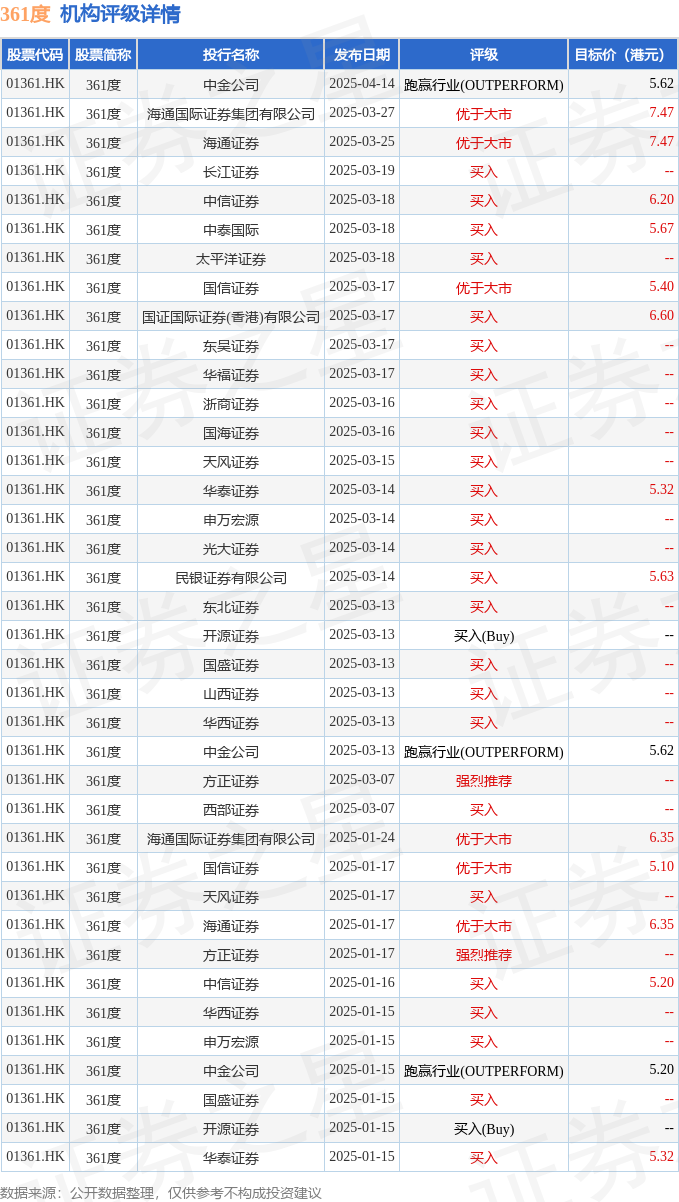Click target price 5.32 in 2025-01-15 row

coord(661,1157)
